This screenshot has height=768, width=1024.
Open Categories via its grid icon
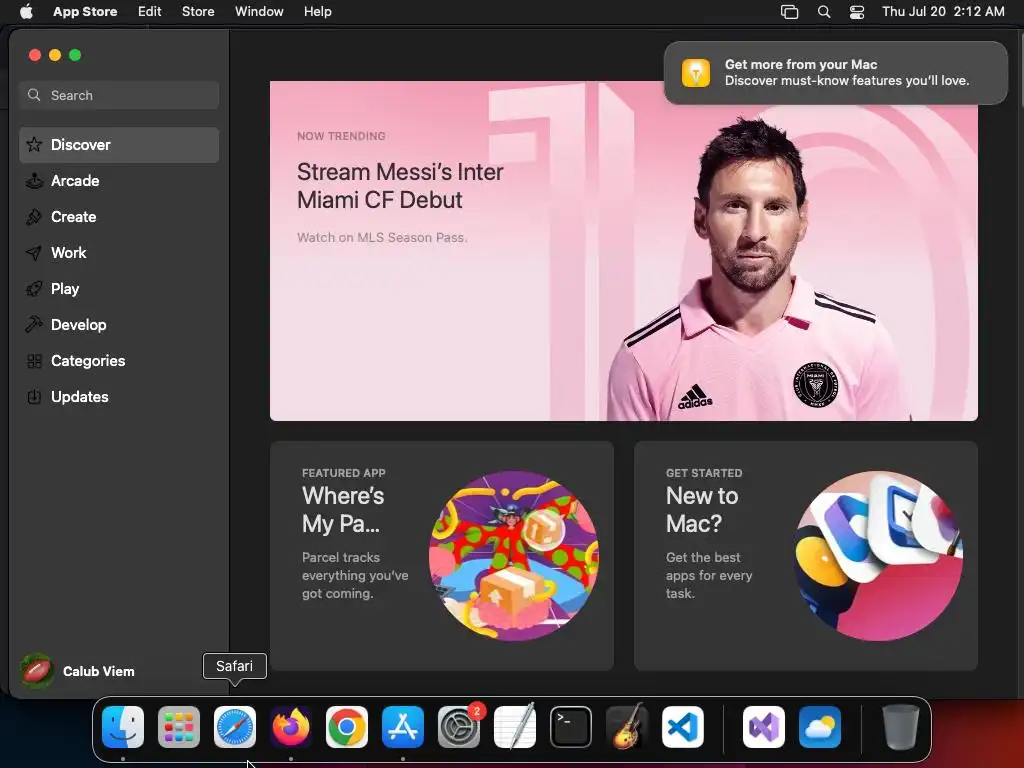tap(34, 360)
